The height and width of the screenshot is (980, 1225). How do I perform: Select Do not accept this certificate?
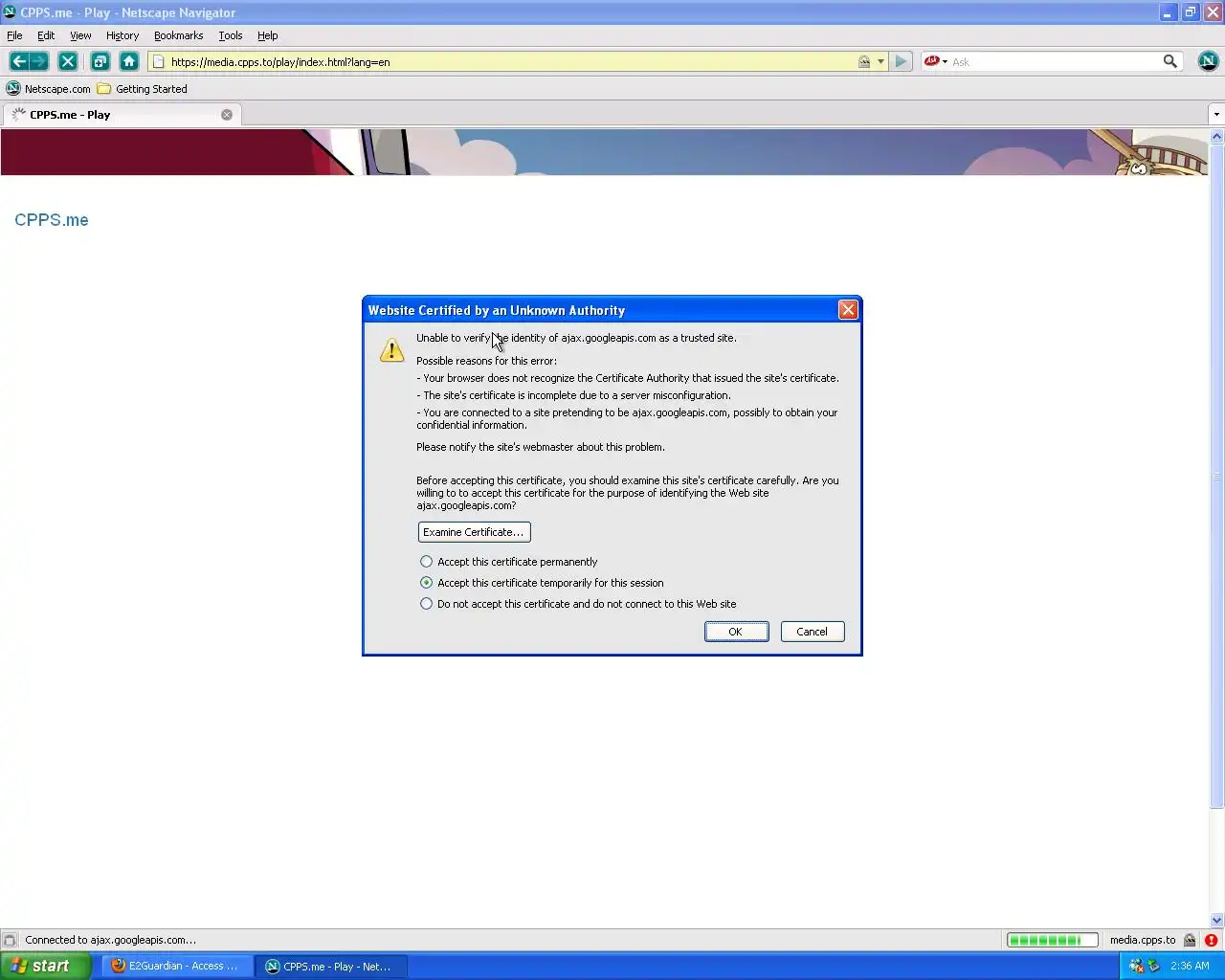[578, 604]
